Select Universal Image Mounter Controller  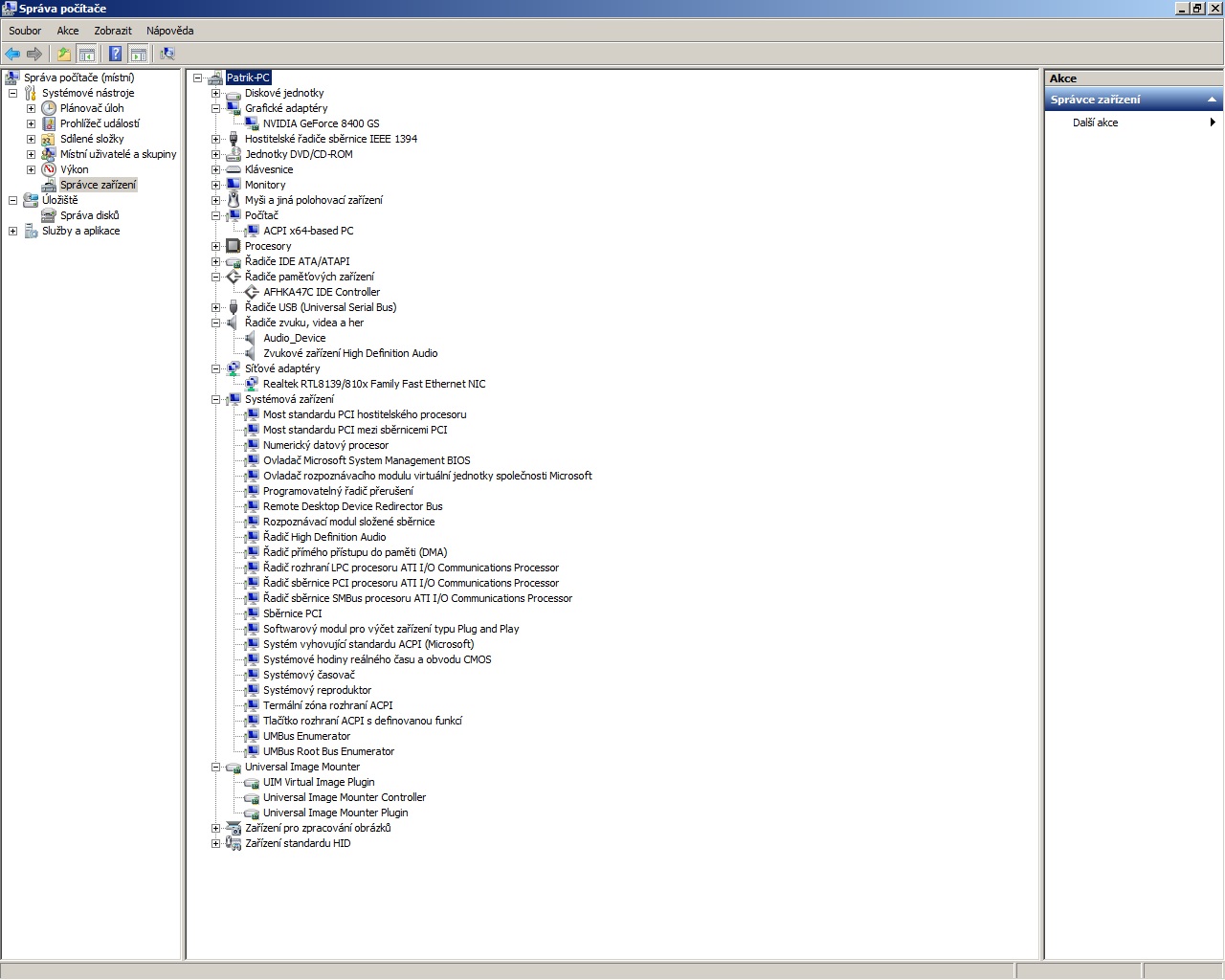tap(345, 797)
